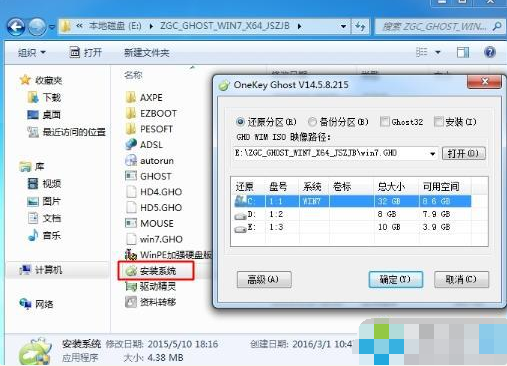Open the 视频 library
The height and width of the screenshot is (366, 507).
44,183
